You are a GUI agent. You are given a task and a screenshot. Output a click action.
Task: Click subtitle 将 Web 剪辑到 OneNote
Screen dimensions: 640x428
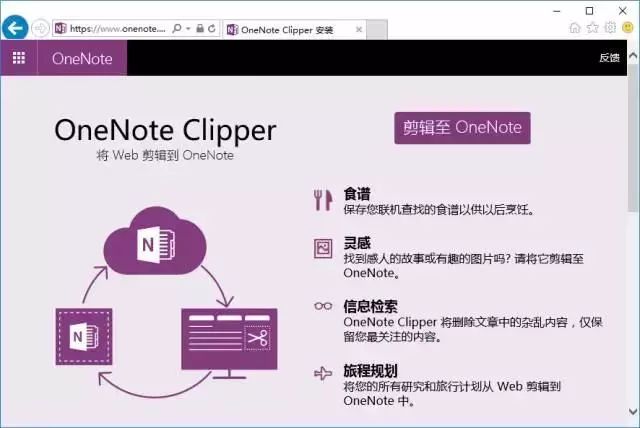tap(165, 155)
